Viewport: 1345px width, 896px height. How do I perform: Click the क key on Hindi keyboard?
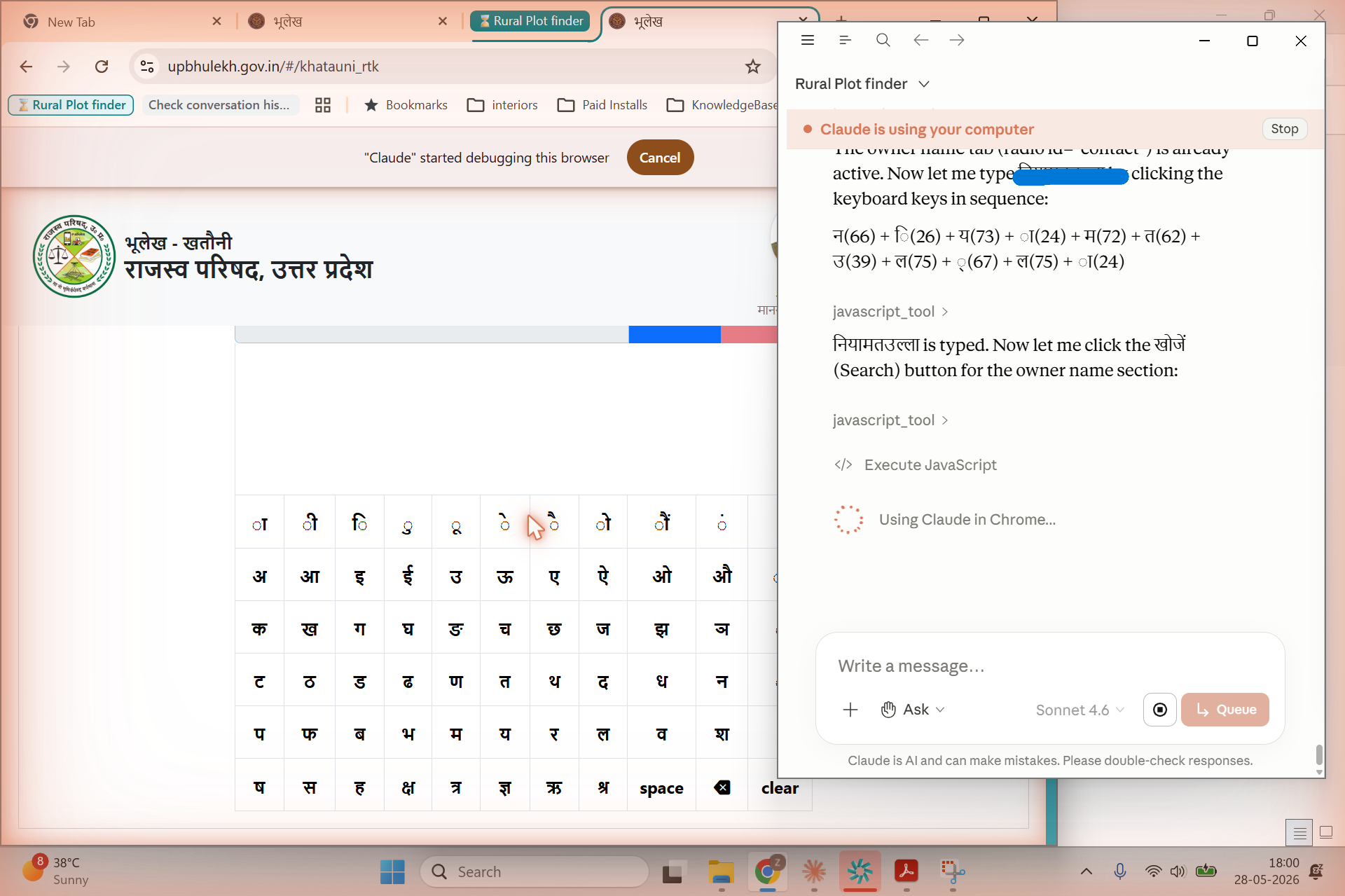pos(260,629)
